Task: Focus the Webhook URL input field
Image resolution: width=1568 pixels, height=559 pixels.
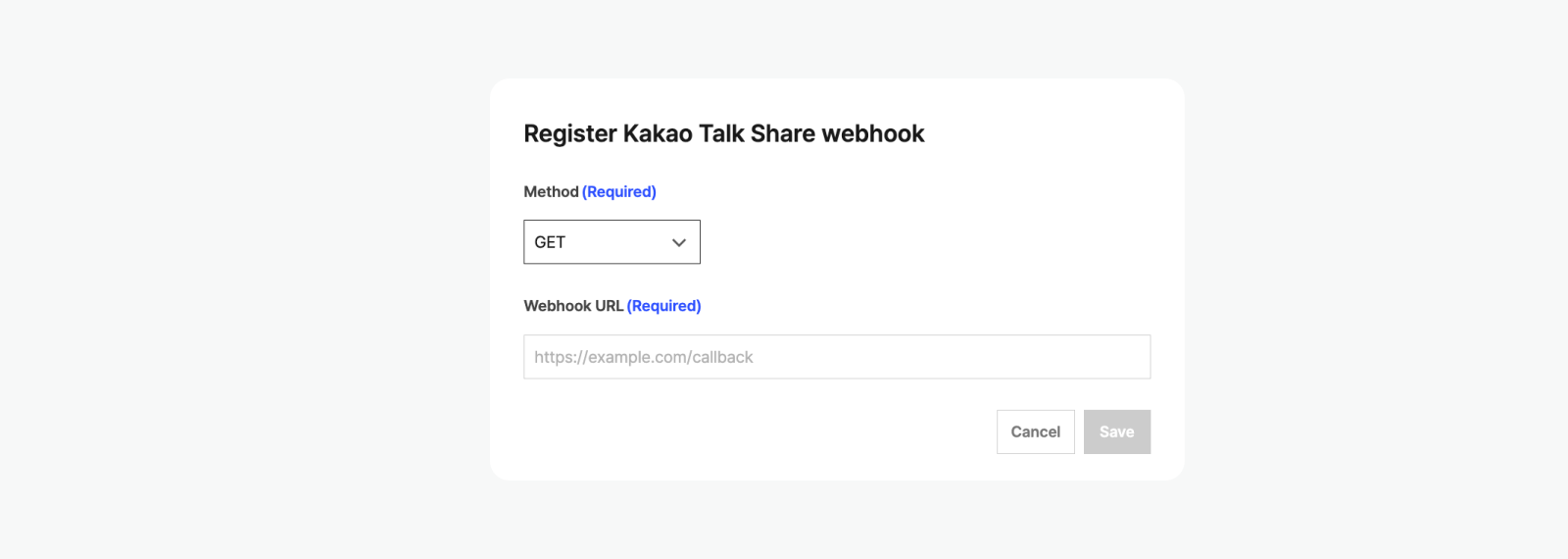Action: coord(836,357)
